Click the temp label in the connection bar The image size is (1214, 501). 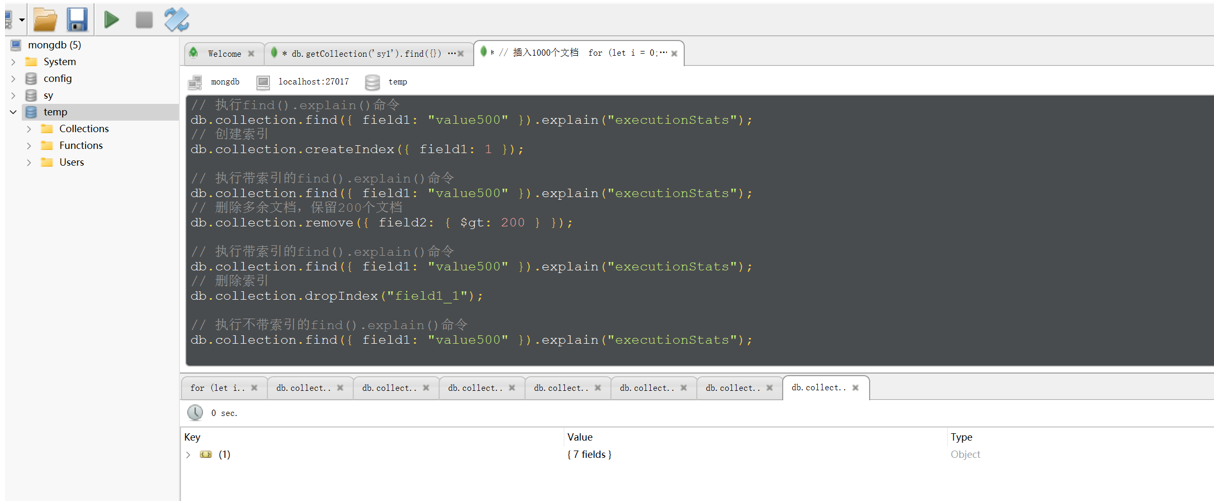tap(398, 82)
